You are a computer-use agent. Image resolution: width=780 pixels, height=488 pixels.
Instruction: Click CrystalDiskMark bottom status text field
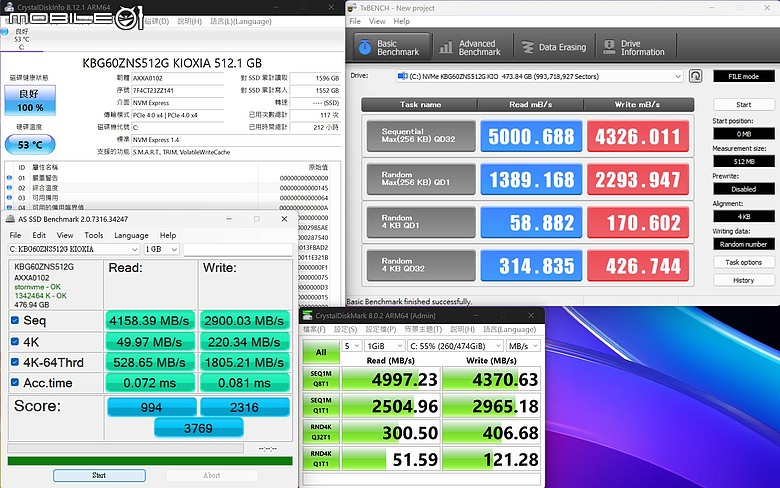point(421,479)
